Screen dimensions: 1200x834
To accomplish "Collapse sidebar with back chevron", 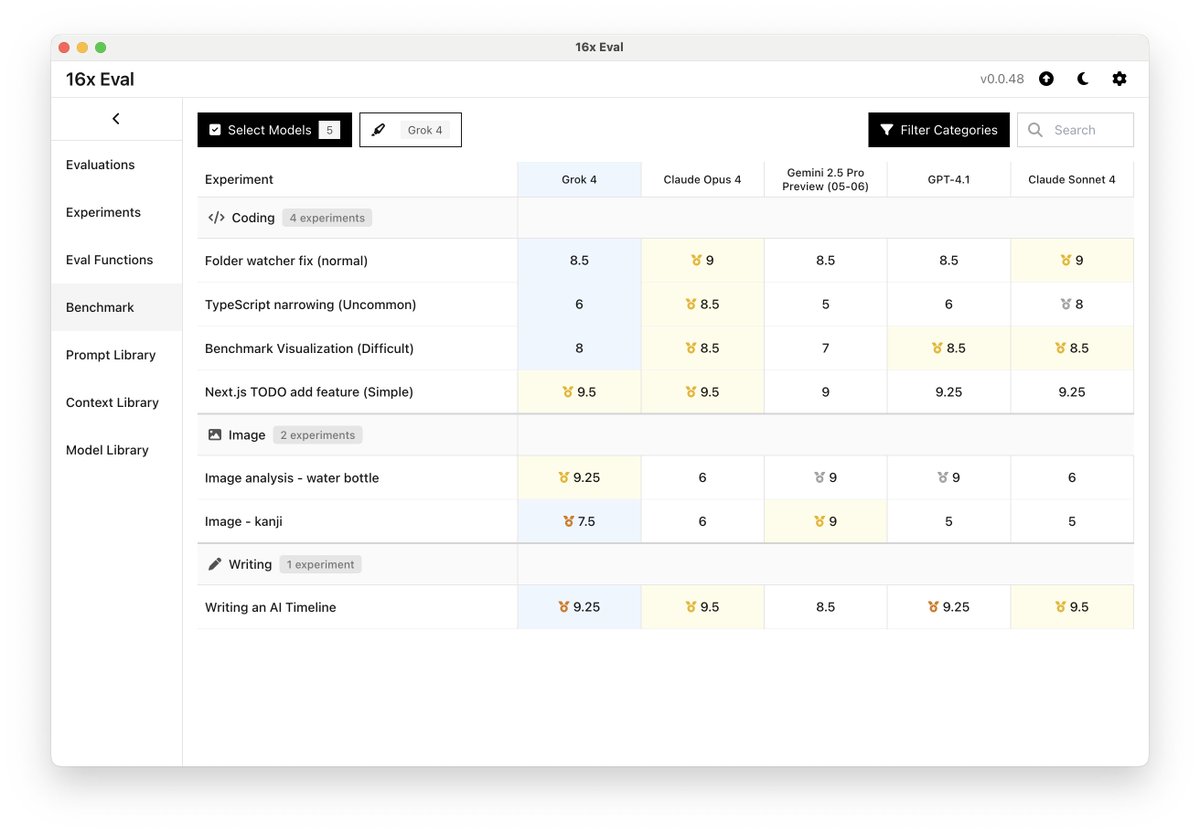I will click(116, 119).
